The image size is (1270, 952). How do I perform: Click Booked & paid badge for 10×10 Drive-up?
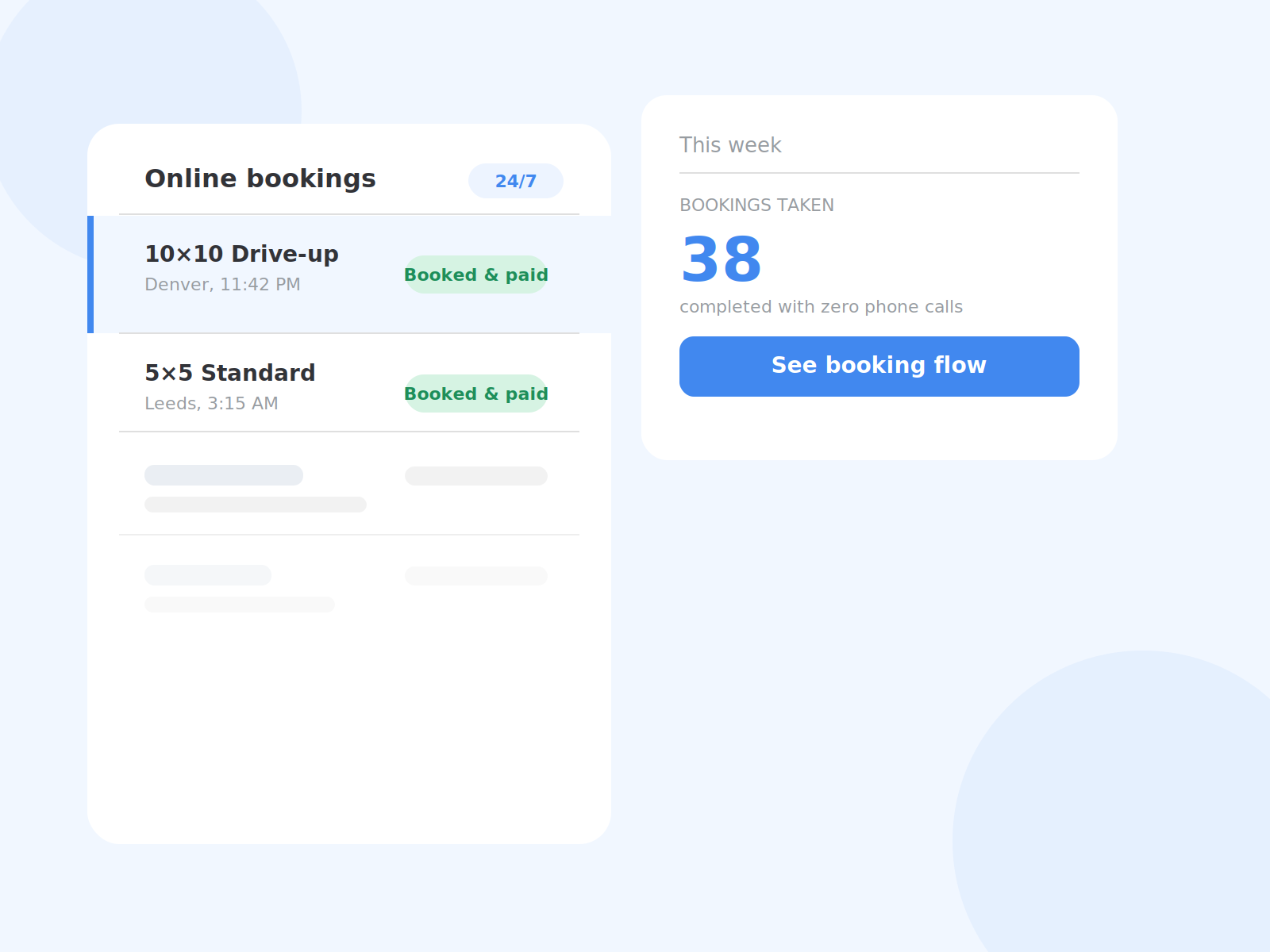476,274
